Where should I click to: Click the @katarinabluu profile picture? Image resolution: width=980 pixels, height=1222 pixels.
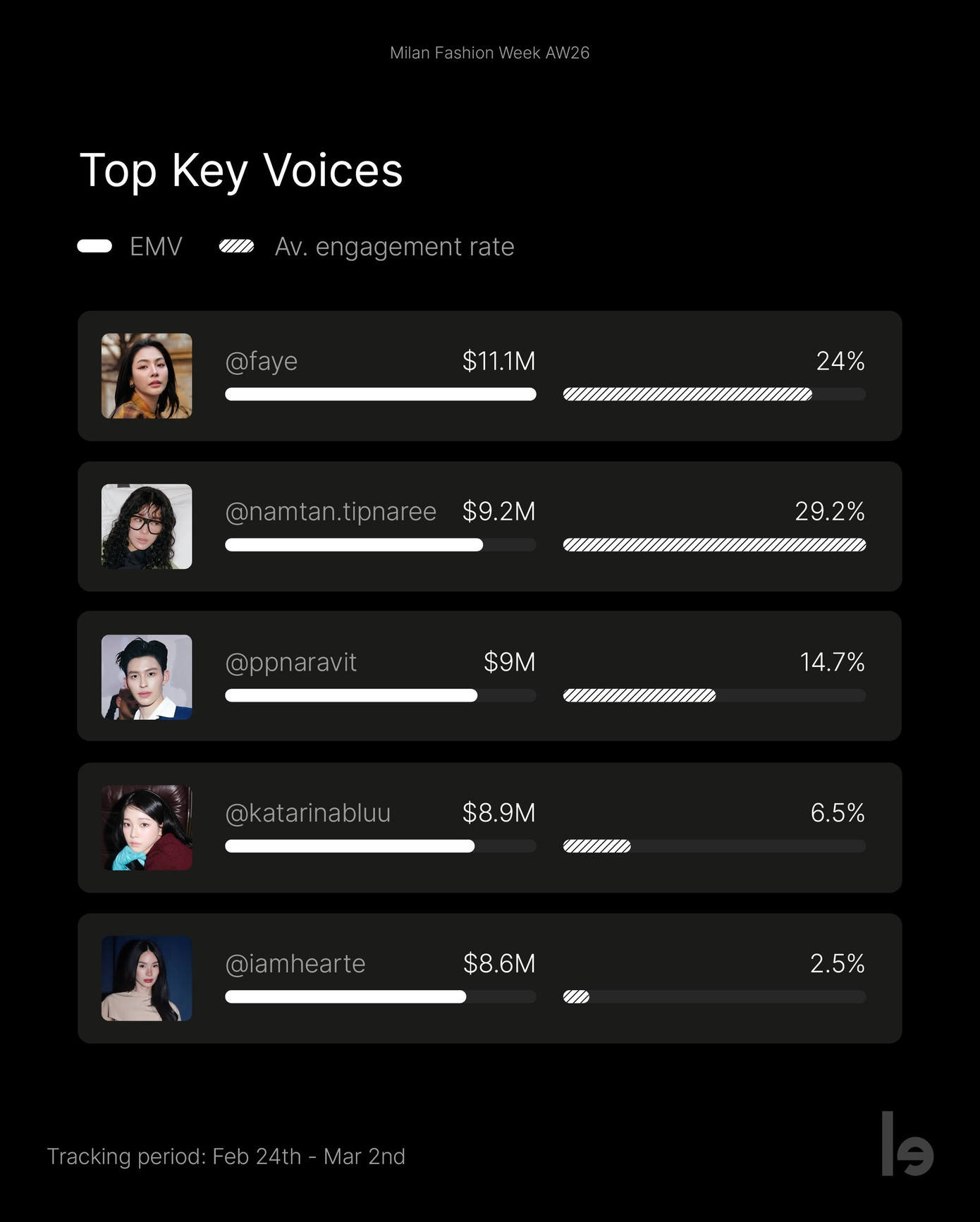click(x=147, y=828)
